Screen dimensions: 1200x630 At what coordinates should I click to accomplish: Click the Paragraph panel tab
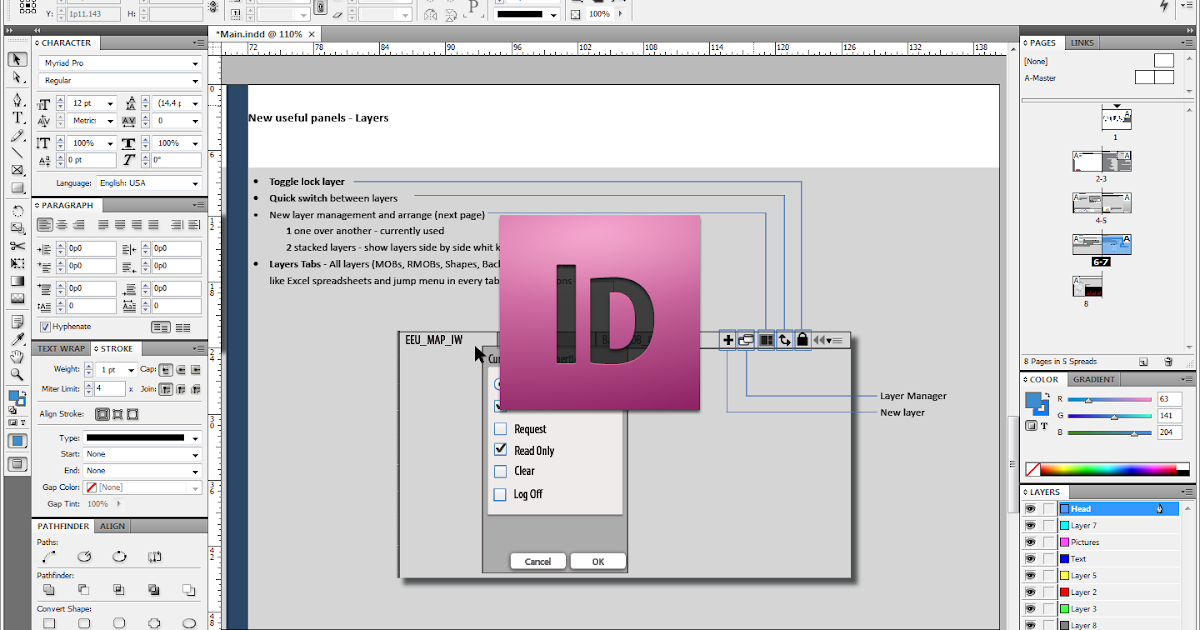pyautogui.click(x=68, y=205)
